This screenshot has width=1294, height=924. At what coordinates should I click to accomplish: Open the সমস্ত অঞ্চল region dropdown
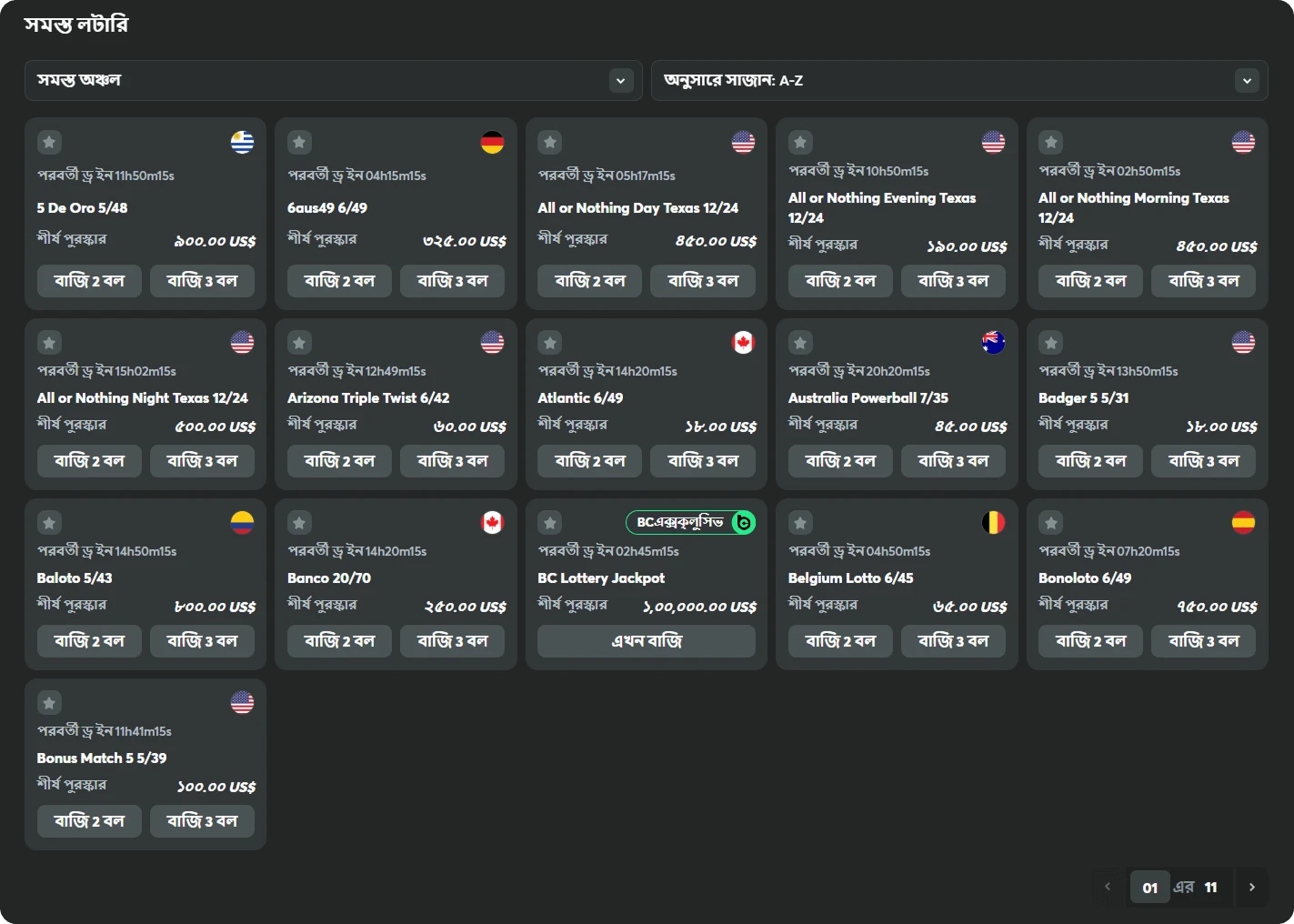(x=333, y=81)
